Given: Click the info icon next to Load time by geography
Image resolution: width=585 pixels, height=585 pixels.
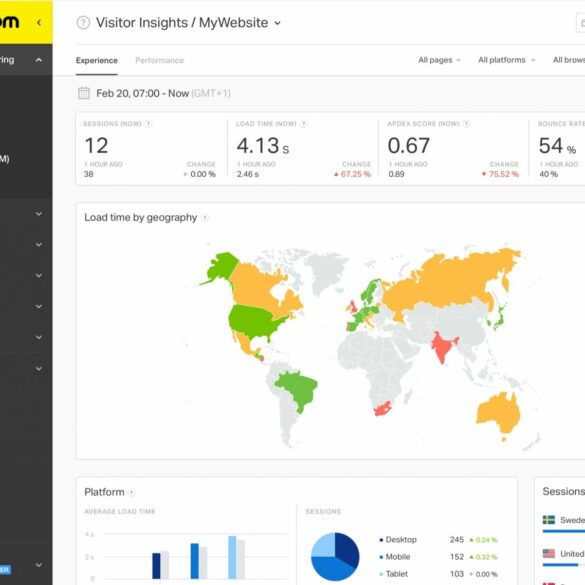Looking at the screenshot, I should click(x=205, y=218).
